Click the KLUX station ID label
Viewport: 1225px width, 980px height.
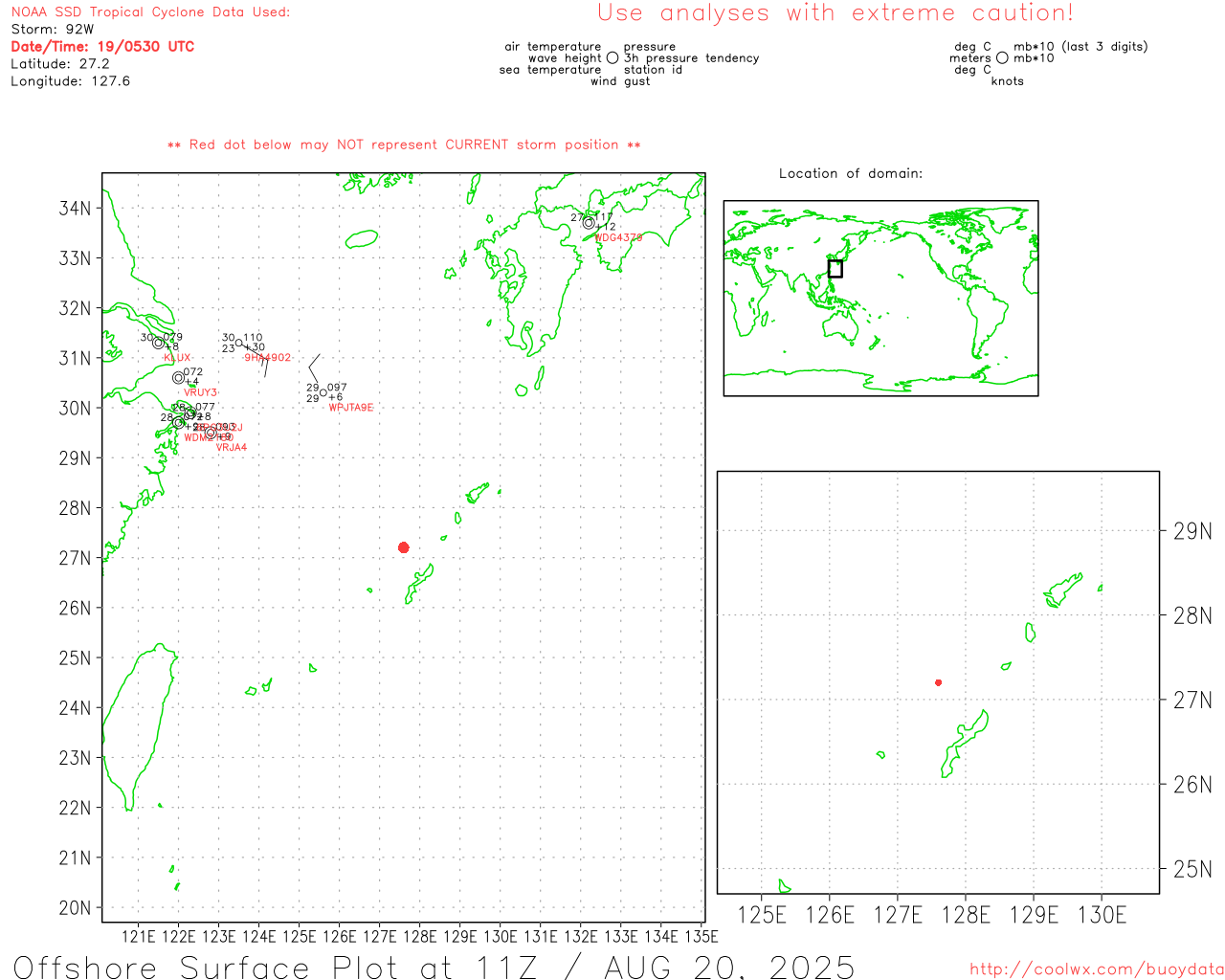click(177, 358)
